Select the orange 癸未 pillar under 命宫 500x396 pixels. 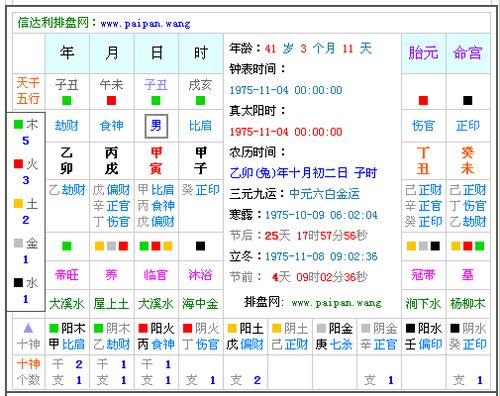(x=468, y=161)
